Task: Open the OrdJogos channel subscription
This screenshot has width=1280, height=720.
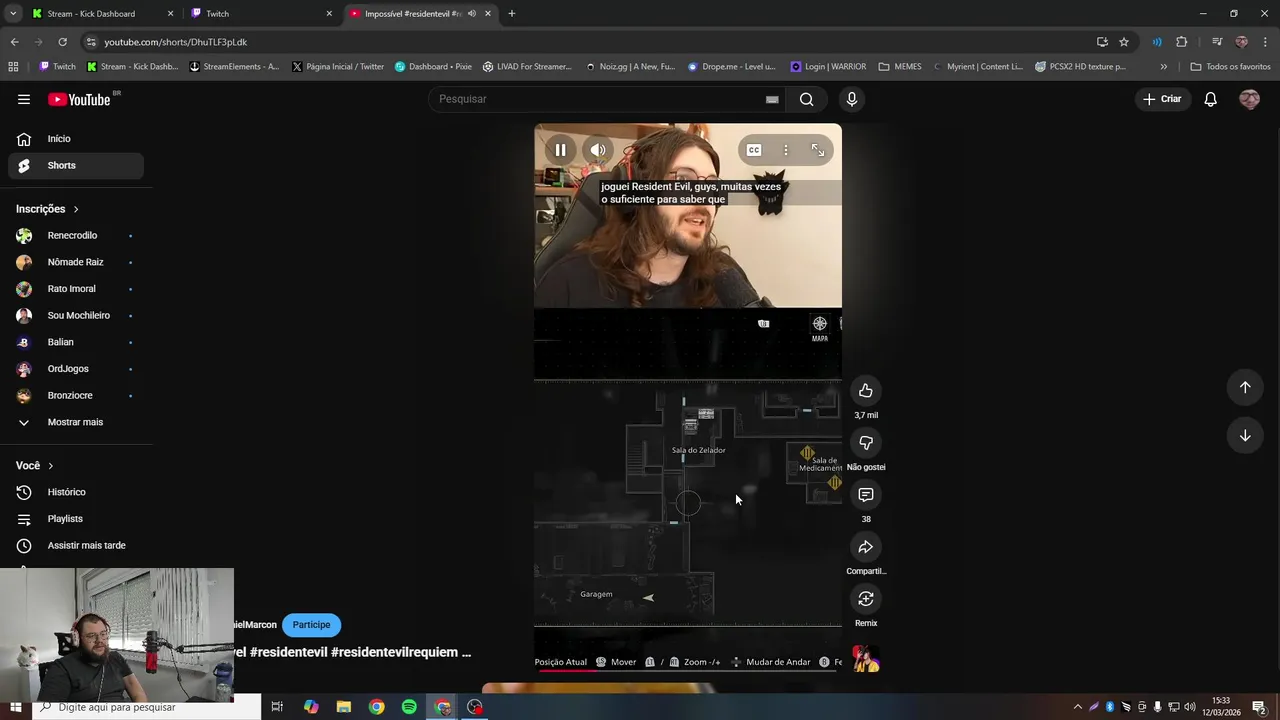Action: [x=76, y=369]
